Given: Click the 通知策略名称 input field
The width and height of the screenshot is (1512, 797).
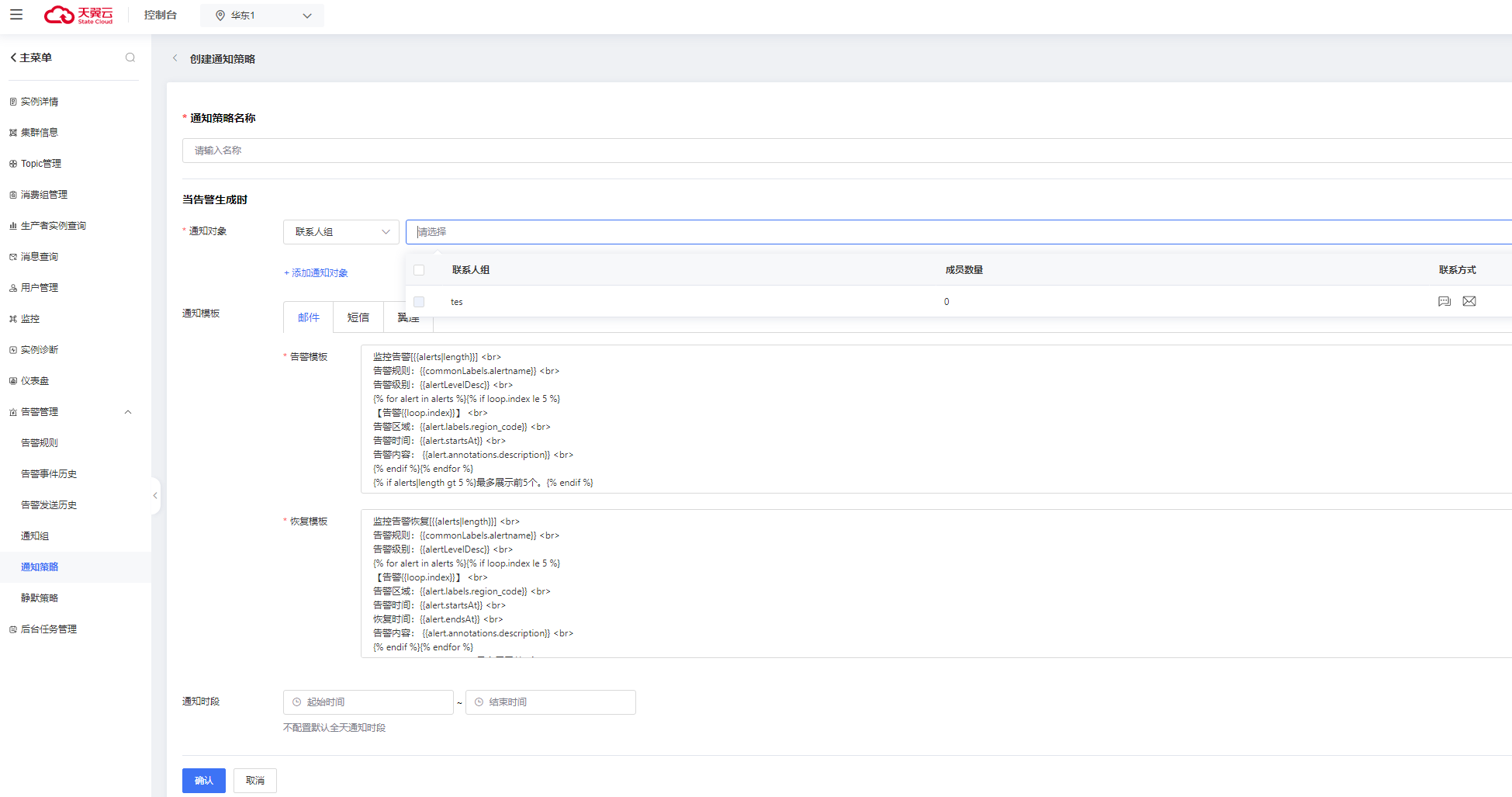Looking at the screenshot, I should (x=846, y=151).
